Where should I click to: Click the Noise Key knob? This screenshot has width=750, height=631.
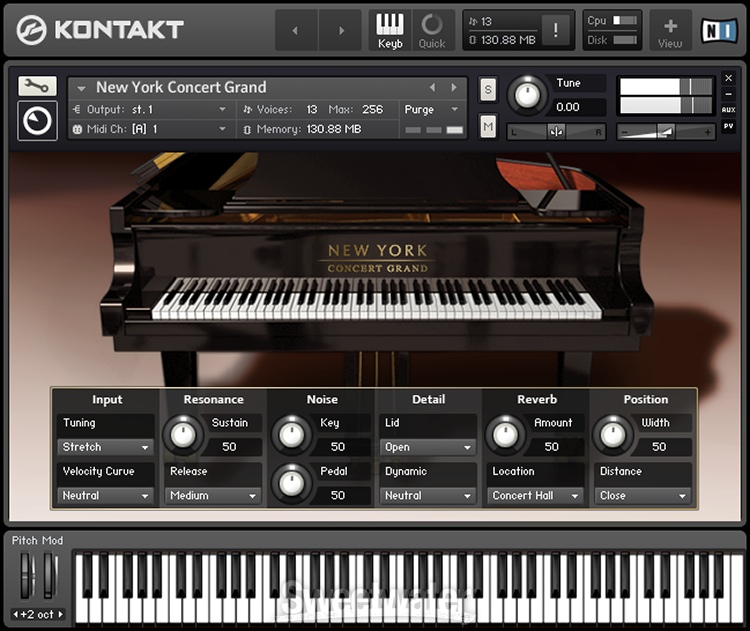click(x=291, y=435)
